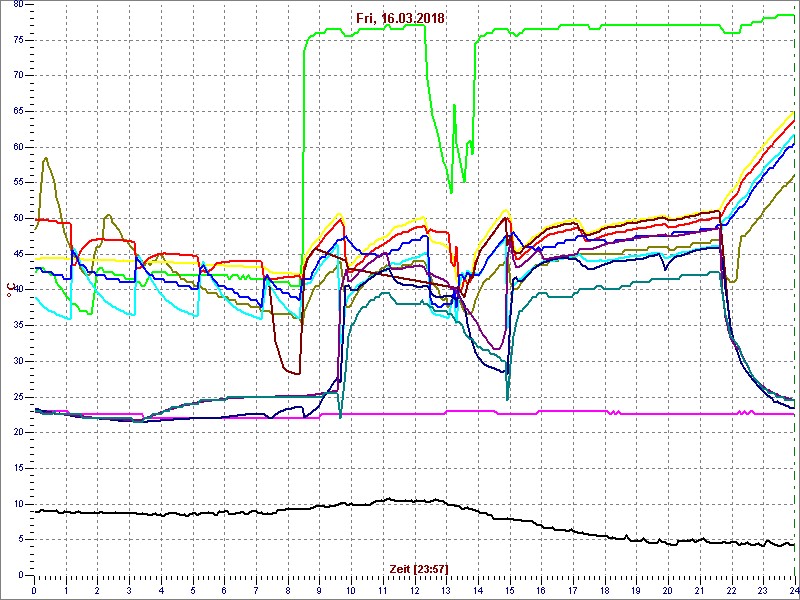The width and height of the screenshot is (800, 600).
Task: Click hour 10 on the bottom time axis
Action: tap(351, 588)
